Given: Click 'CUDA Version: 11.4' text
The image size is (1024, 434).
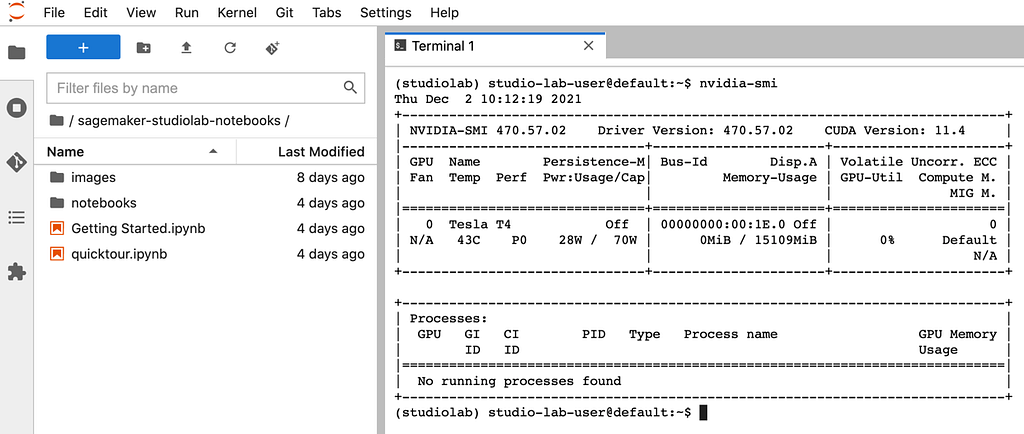Looking at the screenshot, I should [895, 131].
